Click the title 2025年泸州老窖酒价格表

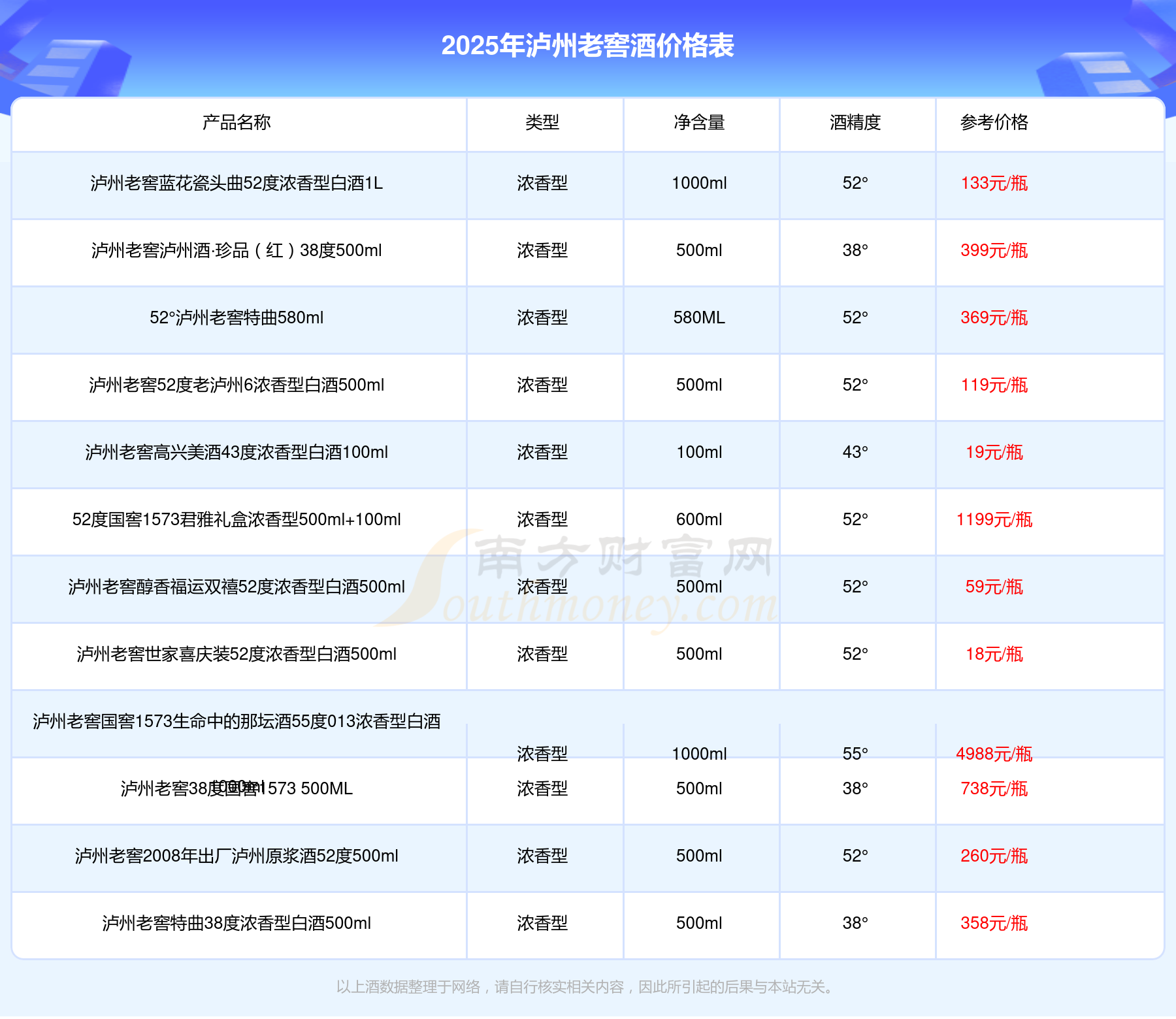587,46
